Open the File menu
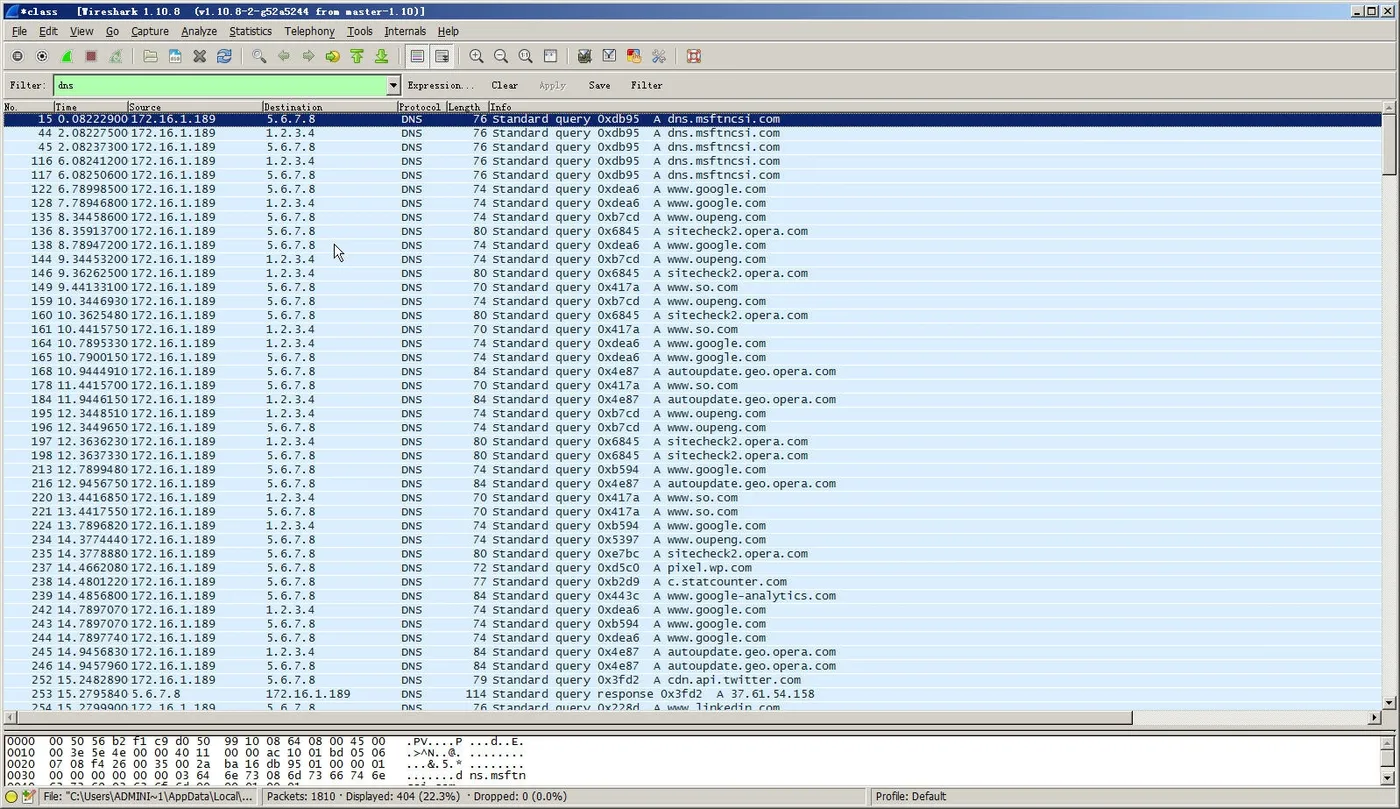This screenshot has width=1400, height=809. point(19,31)
